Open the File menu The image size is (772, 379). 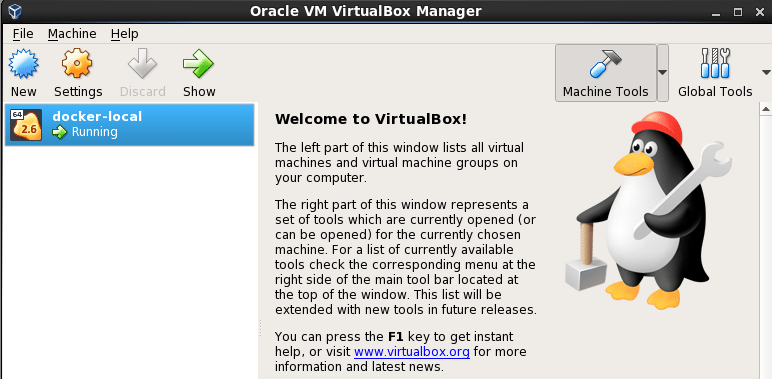(23, 33)
